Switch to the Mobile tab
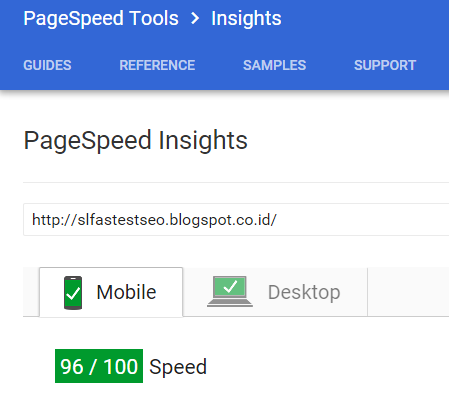 pyautogui.click(x=111, y=292)
